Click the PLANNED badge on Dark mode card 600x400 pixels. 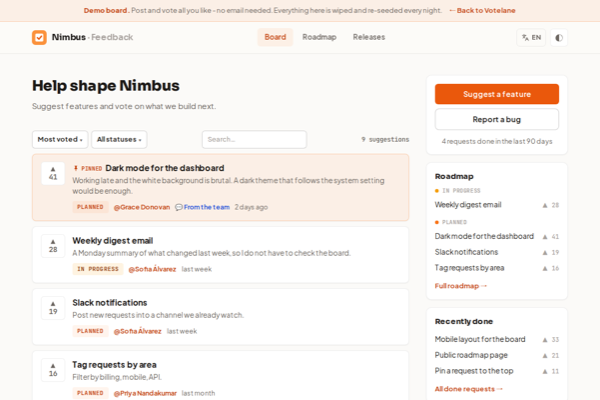[x=90, y=207]
